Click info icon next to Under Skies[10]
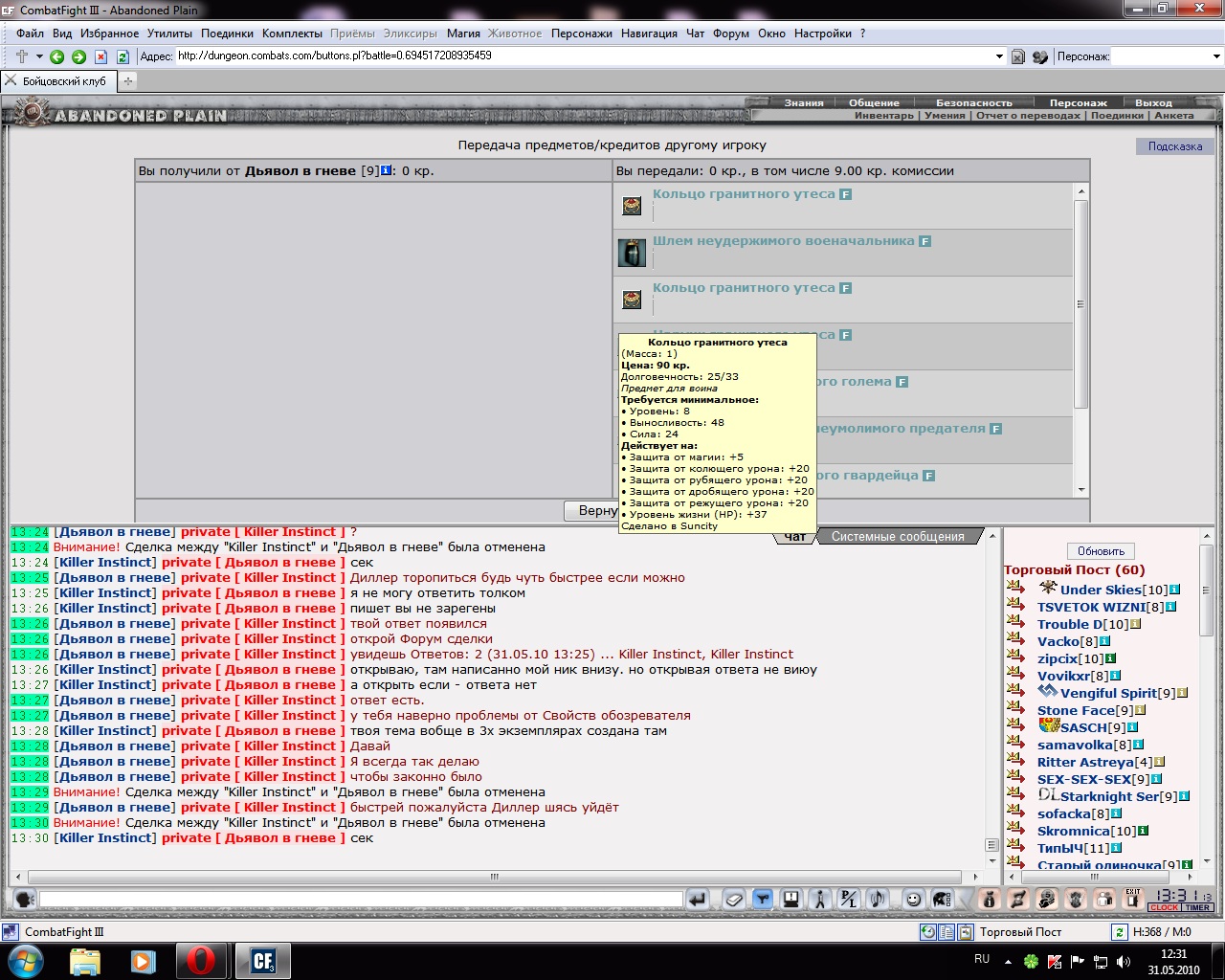Screen dimensions: 1225x980 [x=1174, y=590]
